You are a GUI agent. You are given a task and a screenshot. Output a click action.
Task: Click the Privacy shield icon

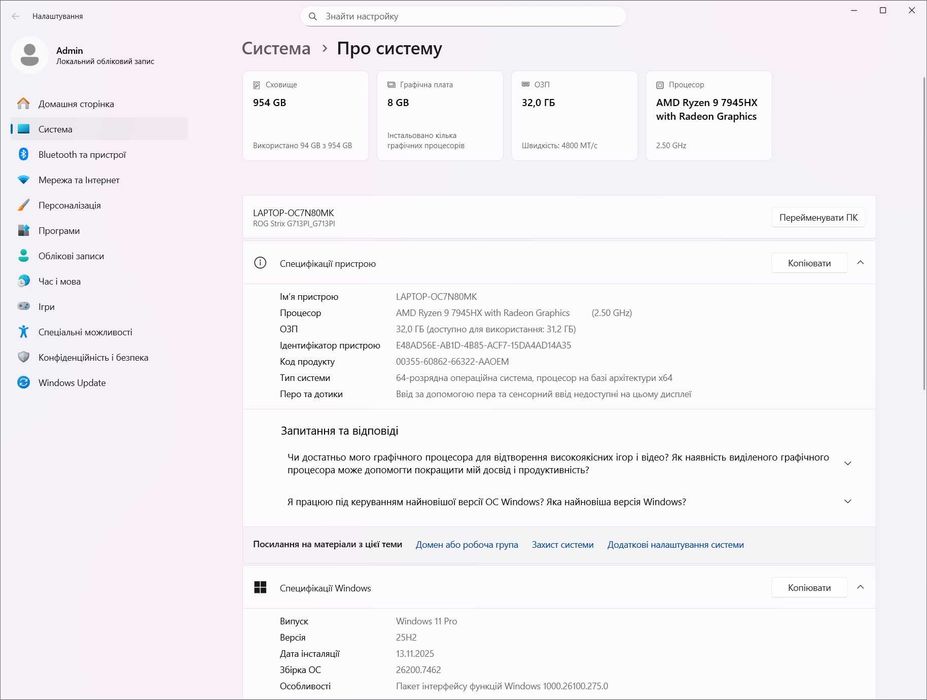click(23, 357)
